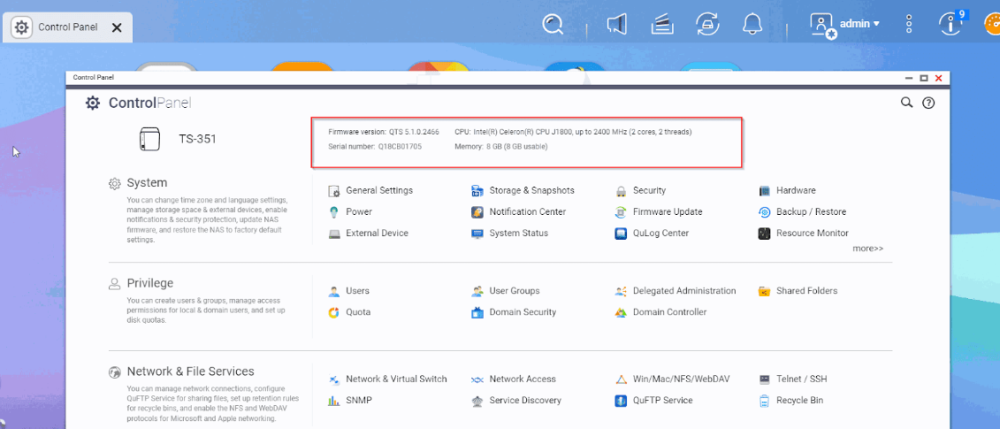The image size is (1000, 429).
Task: Open Storage & Snapshots
Action: pos(523,191)
